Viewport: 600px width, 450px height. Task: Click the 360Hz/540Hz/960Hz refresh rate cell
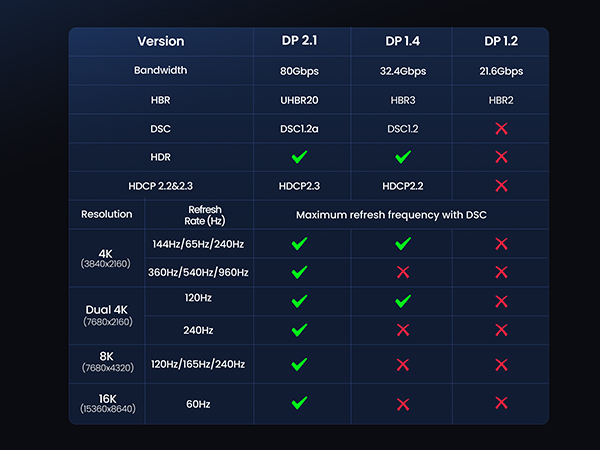(x=198, y=272)
